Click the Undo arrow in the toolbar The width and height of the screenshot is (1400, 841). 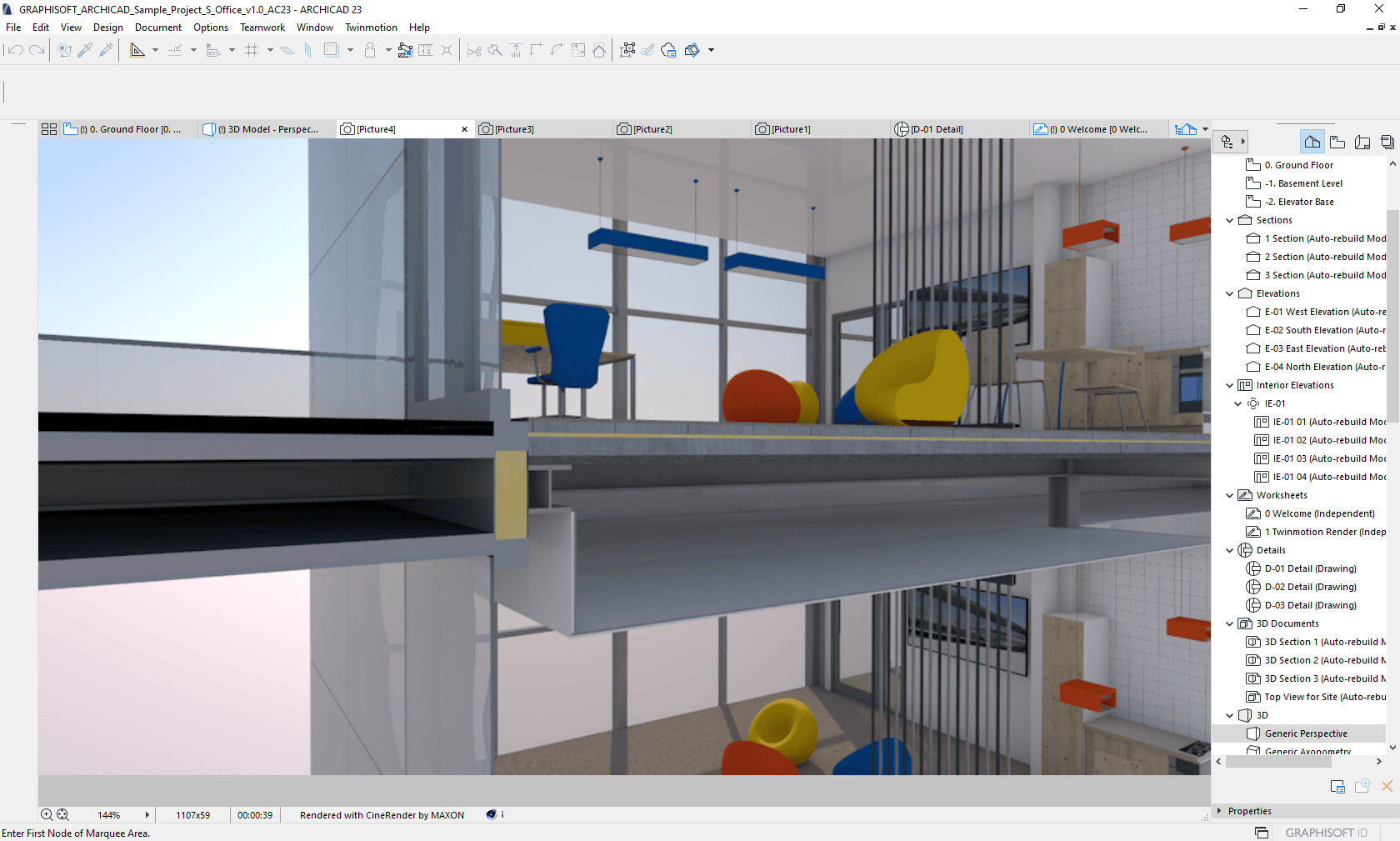pyautogui.click(x=14, y=50)
